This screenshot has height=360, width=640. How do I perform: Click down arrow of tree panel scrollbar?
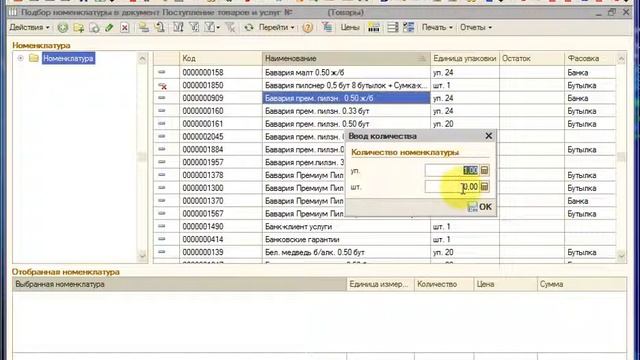pyautogui.click(x=142, y=256)
